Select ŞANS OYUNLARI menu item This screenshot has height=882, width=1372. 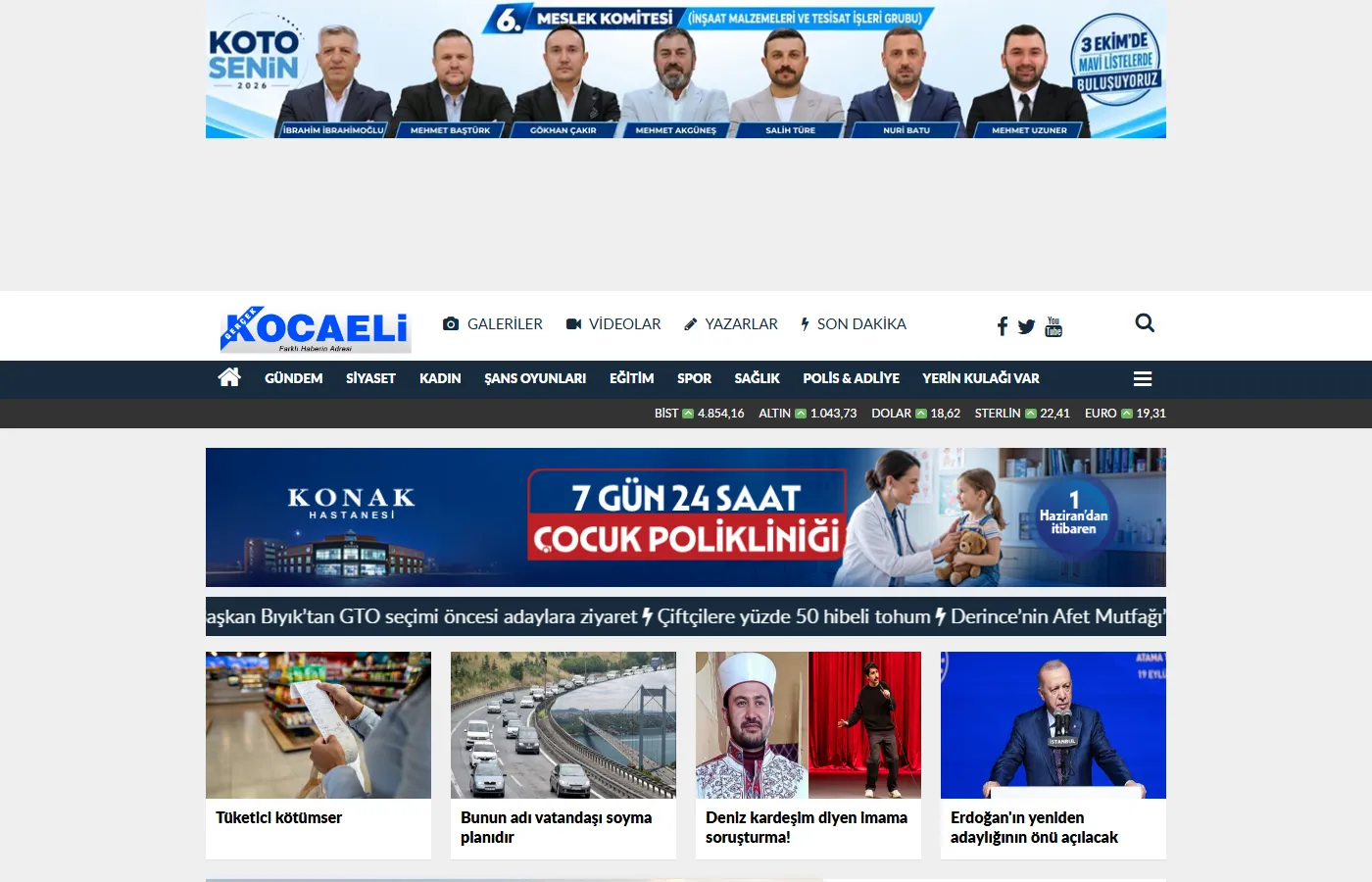click(x=535, y=378)
